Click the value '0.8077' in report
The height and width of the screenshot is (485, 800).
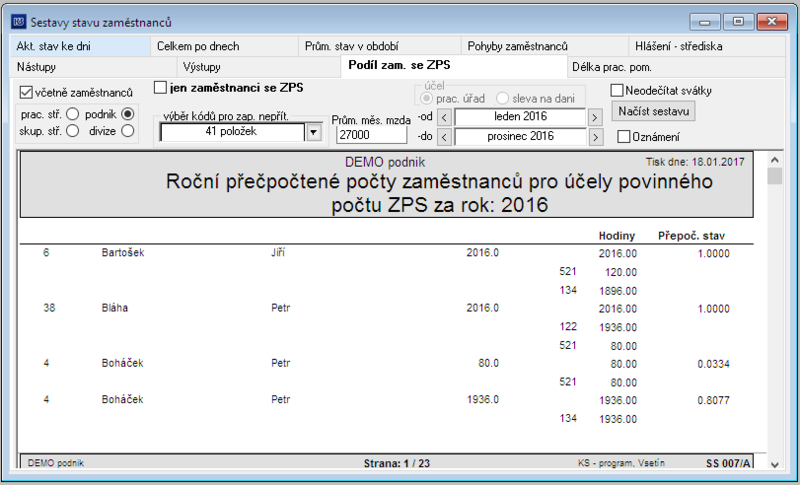[x=713, y=400]
